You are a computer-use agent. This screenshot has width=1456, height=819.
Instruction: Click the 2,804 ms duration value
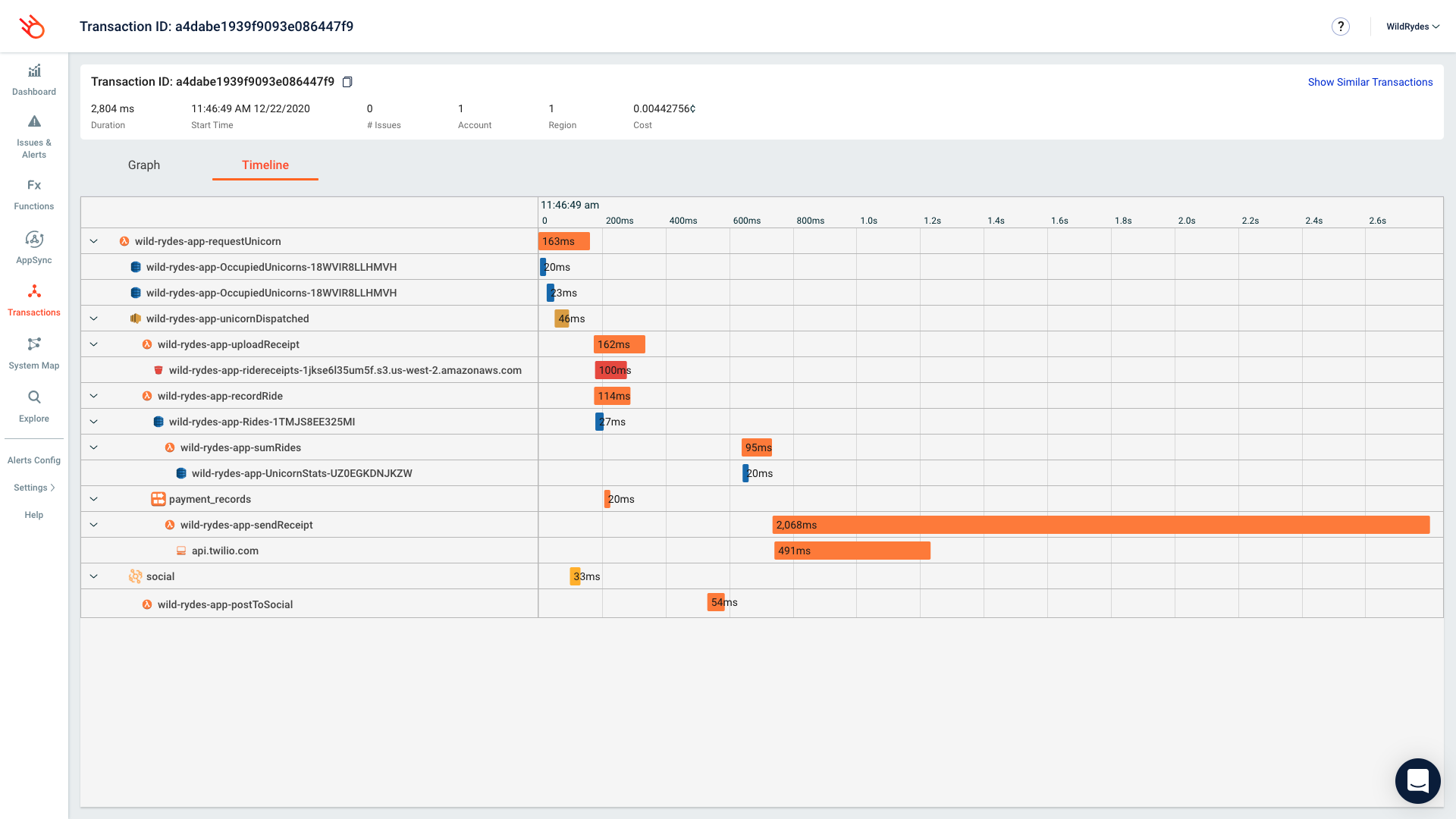pos(112,108)
